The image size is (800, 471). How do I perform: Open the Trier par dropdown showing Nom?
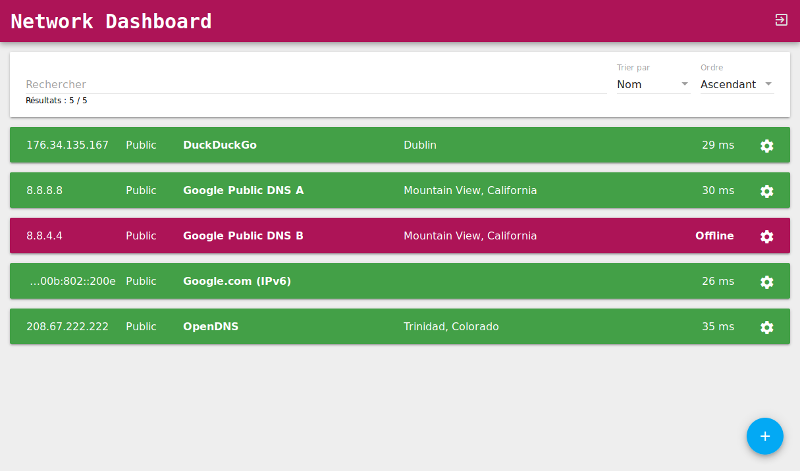[653, 84]
